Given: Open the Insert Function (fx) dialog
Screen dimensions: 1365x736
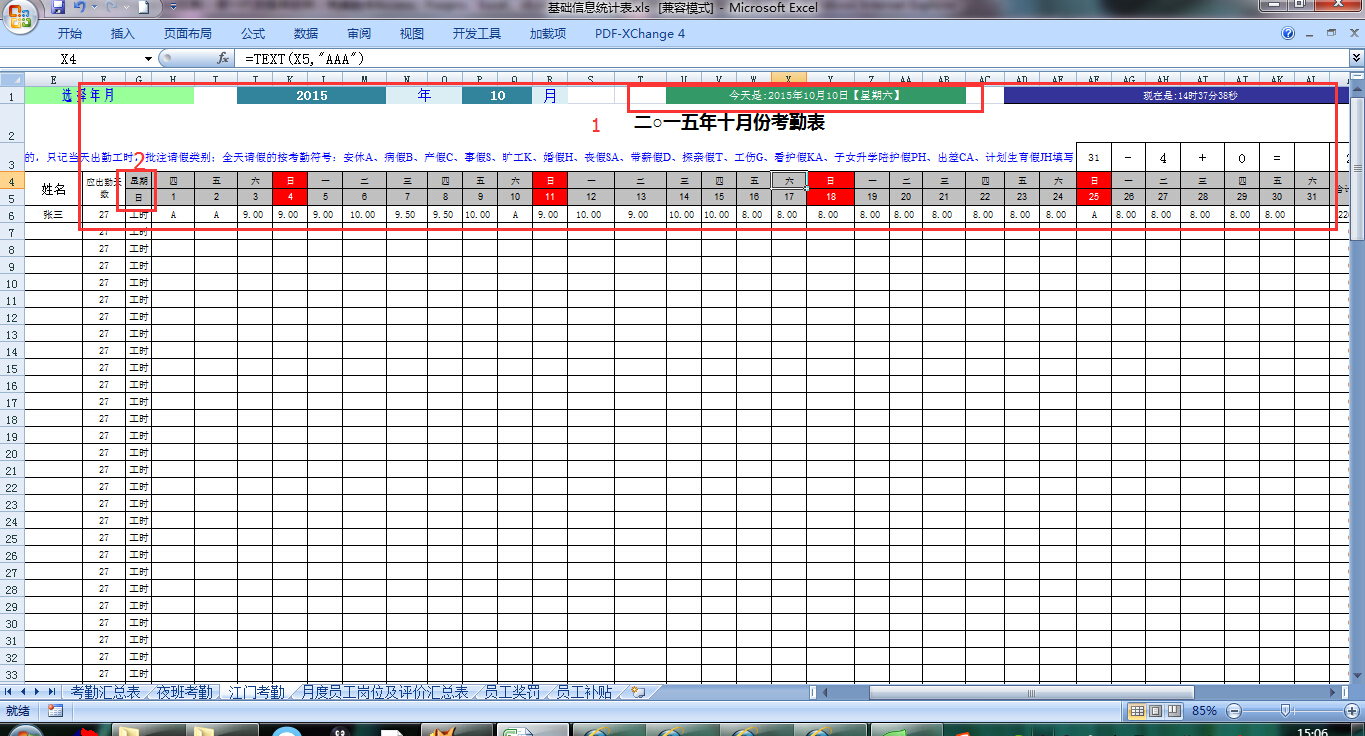Looking at the screenshot, I should point(223,59).
